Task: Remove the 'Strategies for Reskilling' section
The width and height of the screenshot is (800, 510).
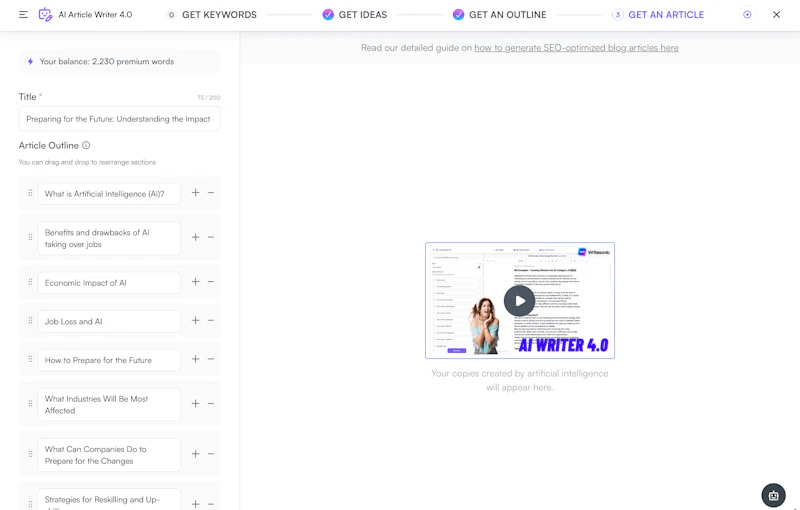Action: [211, 504]
